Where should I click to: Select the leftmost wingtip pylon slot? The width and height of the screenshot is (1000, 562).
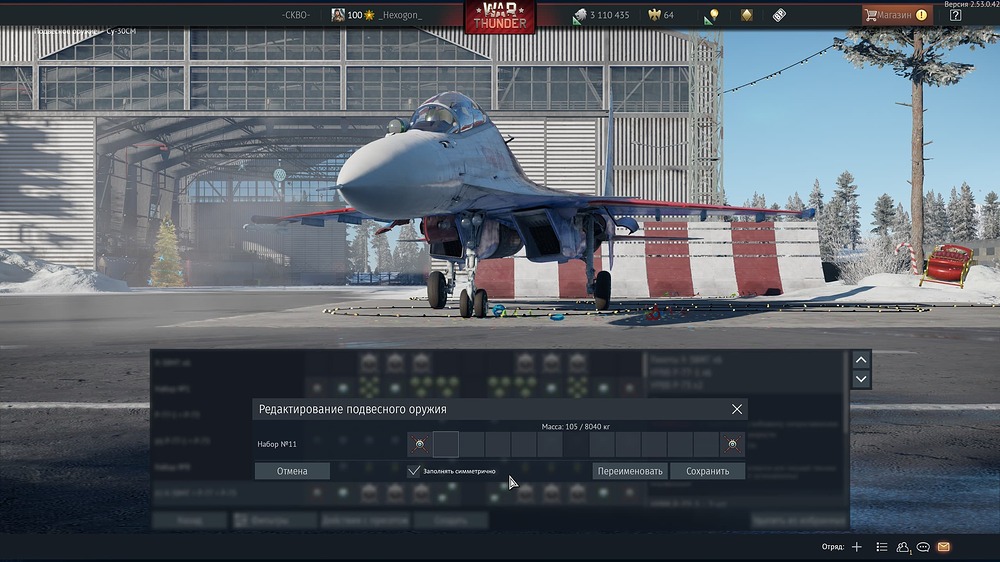click(x=420, y=445)
